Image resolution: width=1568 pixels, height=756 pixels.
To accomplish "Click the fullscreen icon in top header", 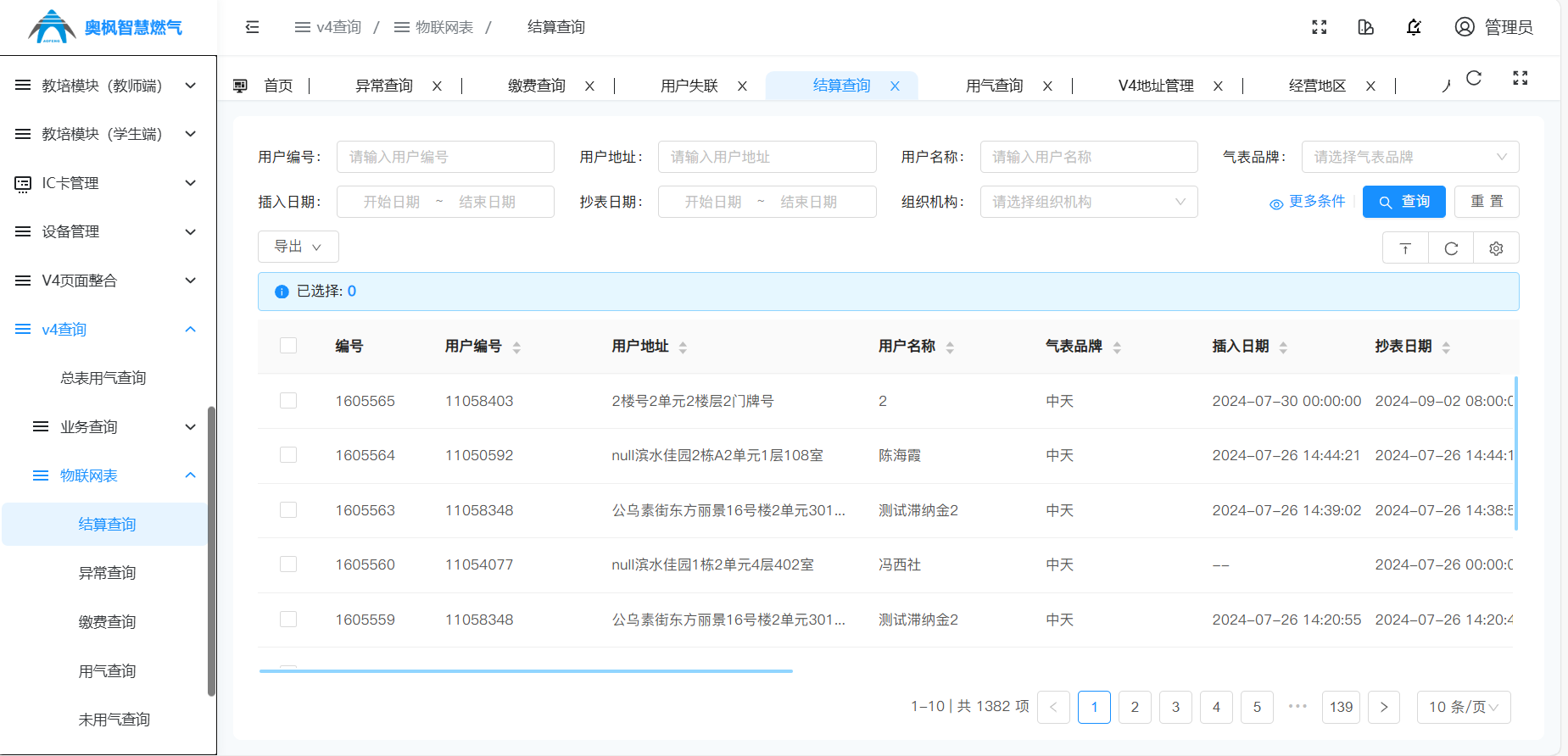I will (x=1319, y=27).
